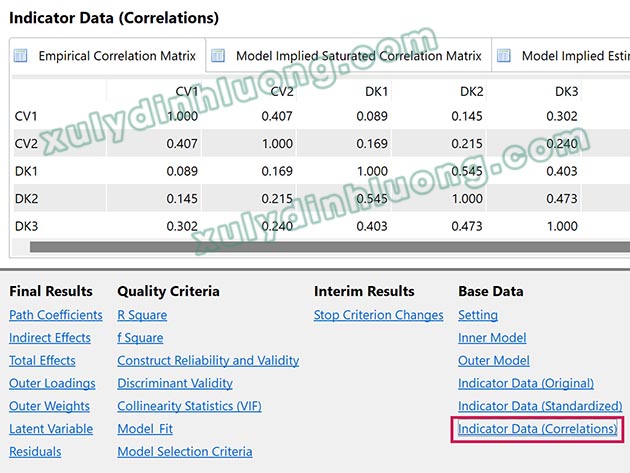
Task: Select the DK2 row label
Action: point(27,199)
